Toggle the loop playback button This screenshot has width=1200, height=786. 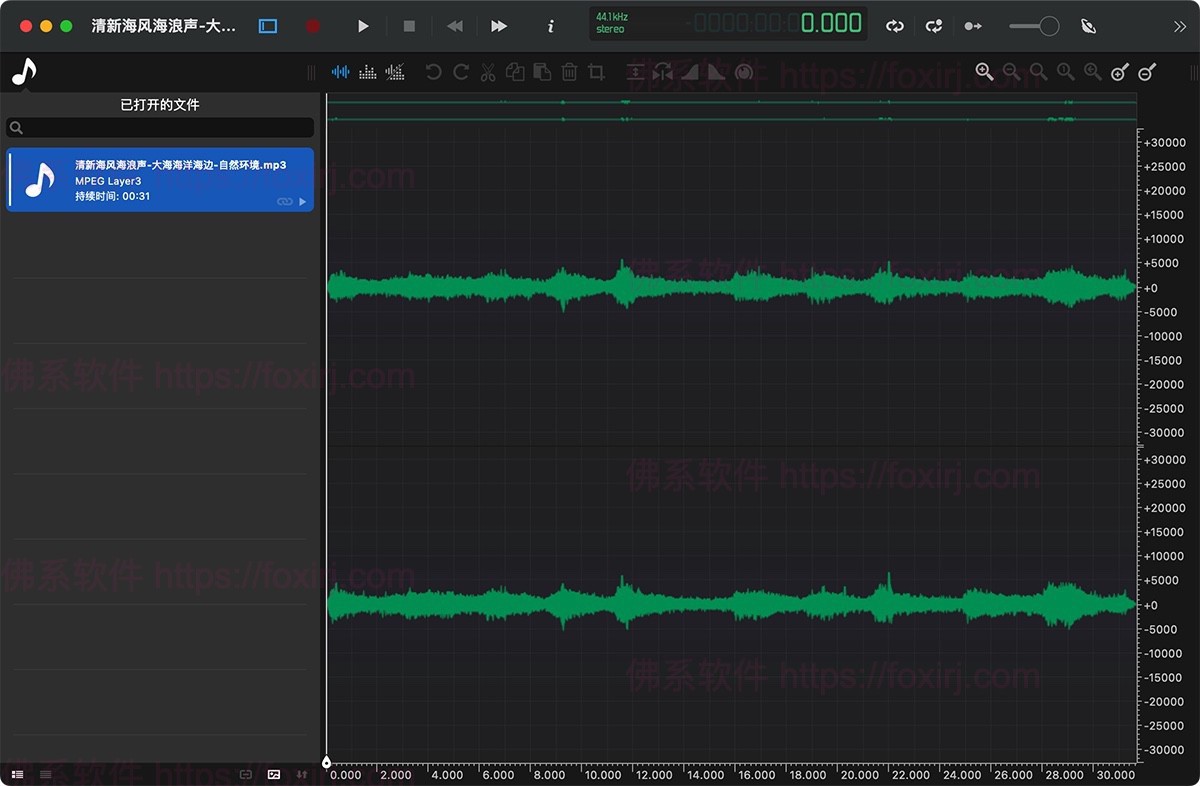click(895, 26)
